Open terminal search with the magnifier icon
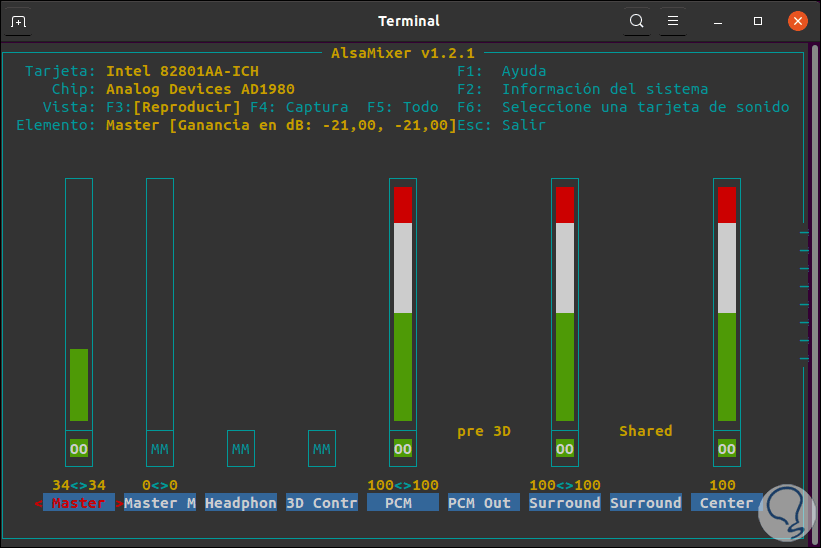Viewport: 821px width, 548px height. 636,21
